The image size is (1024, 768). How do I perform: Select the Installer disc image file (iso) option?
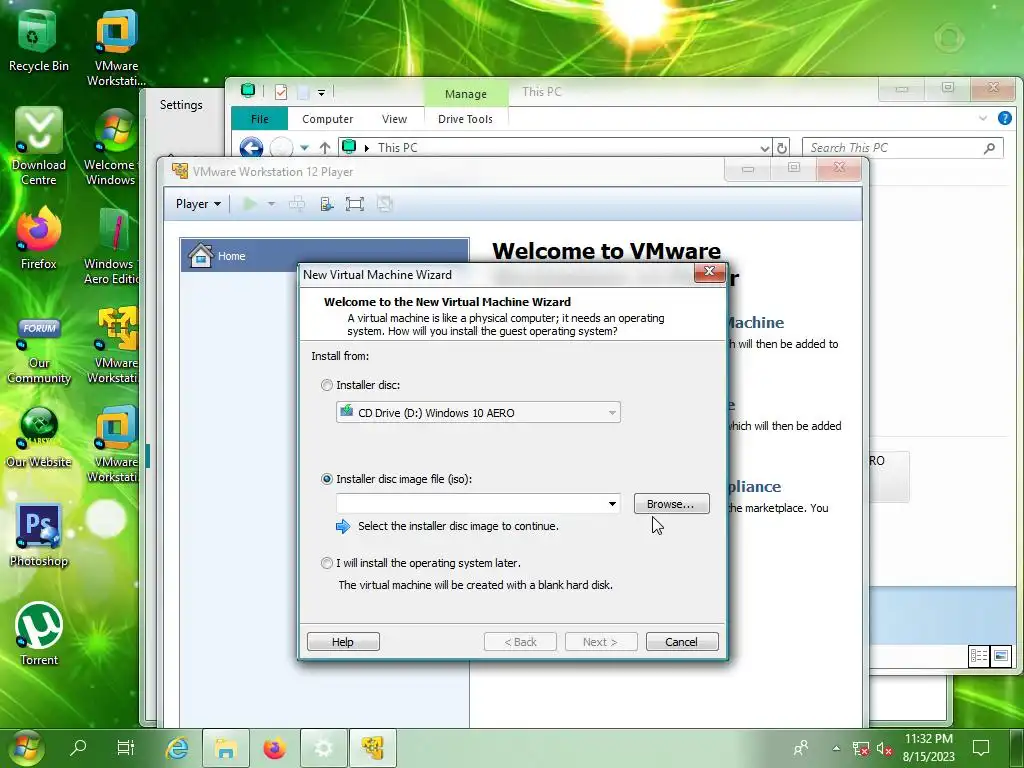[x=327, y=479]
